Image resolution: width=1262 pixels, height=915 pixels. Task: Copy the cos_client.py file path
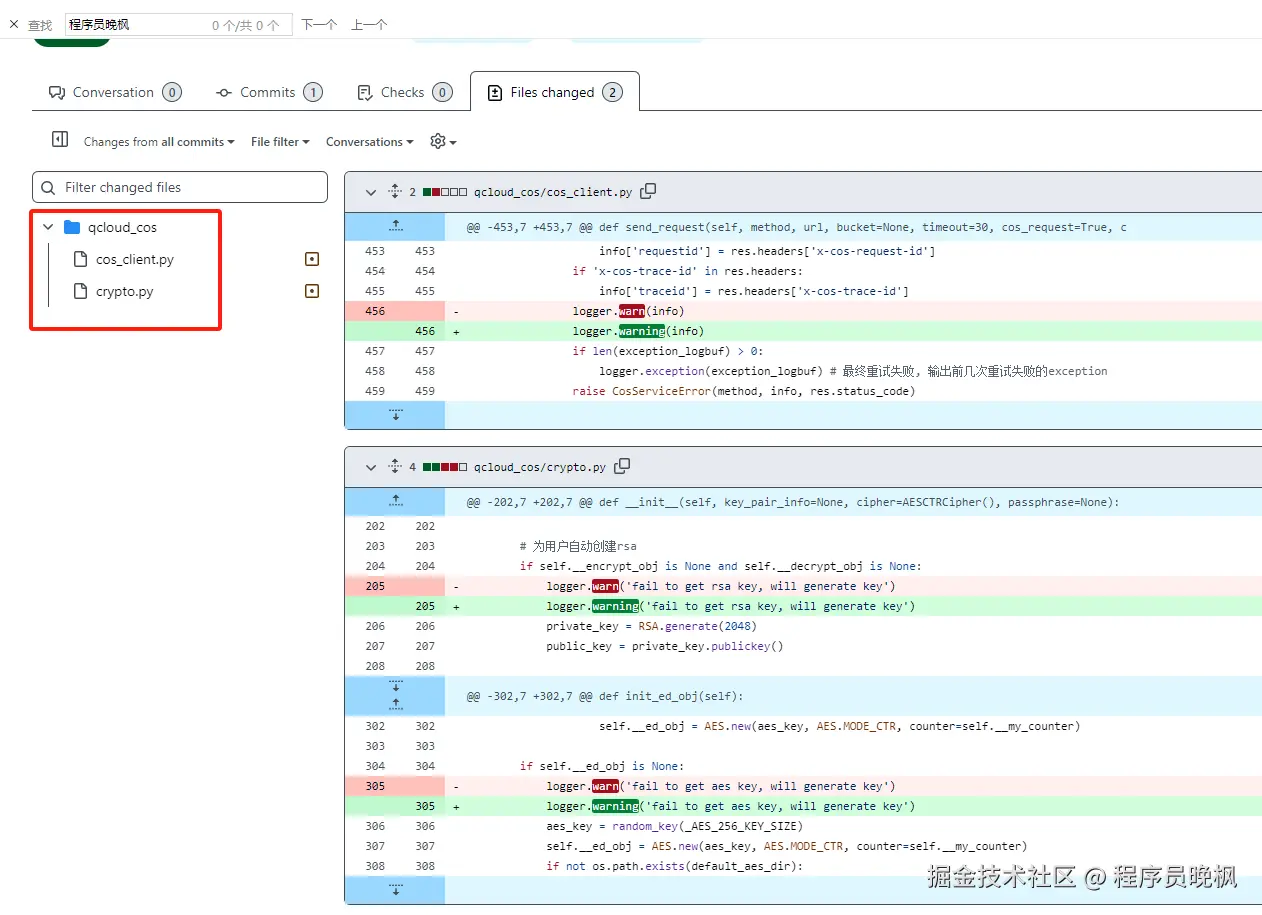tap(648, 190)
